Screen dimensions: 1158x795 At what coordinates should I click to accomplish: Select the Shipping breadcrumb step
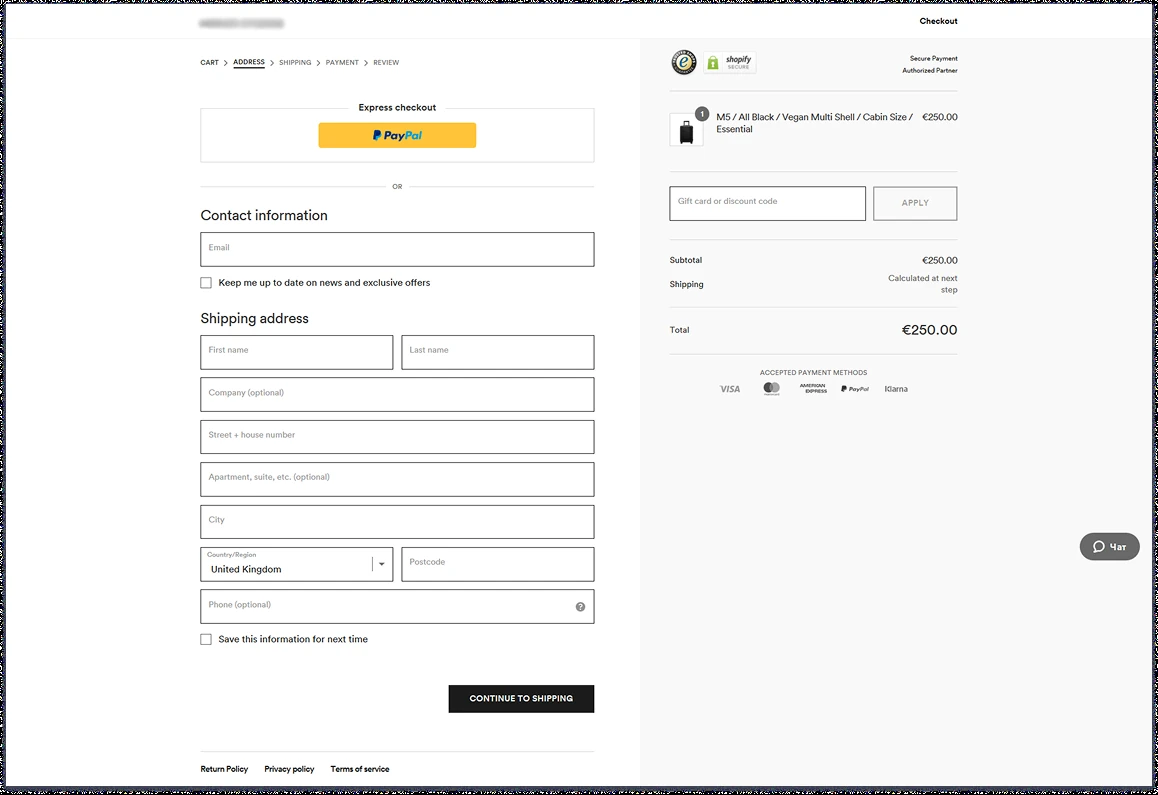(x=295, y=63)
